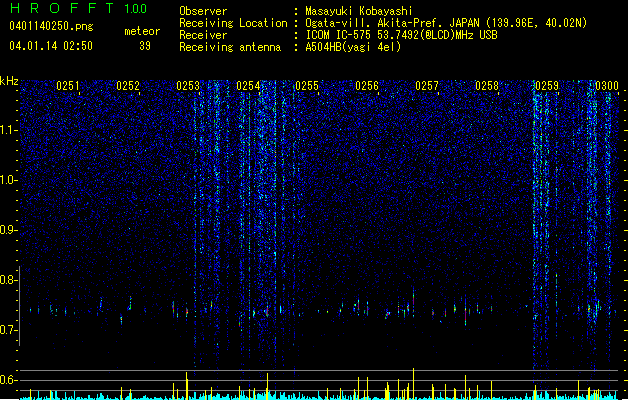Screen dimensions: 629x400
Task: Click the 0259 time marker
Action: pos(547,85)
